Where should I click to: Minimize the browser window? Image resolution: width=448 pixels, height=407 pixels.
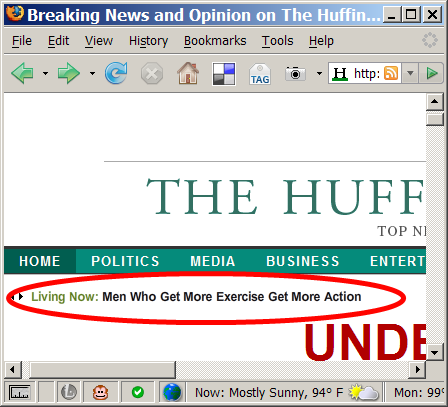click(391, 15)
